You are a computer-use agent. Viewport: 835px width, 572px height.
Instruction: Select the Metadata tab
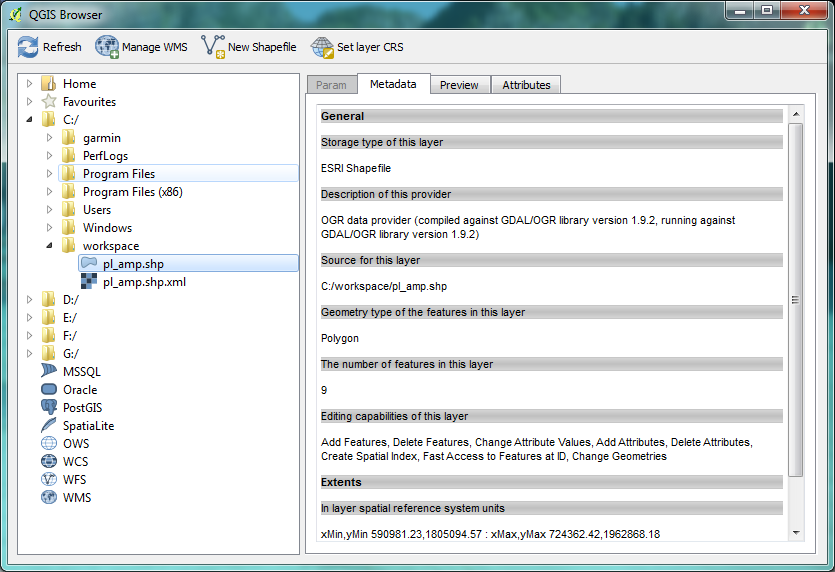(394, 84)
